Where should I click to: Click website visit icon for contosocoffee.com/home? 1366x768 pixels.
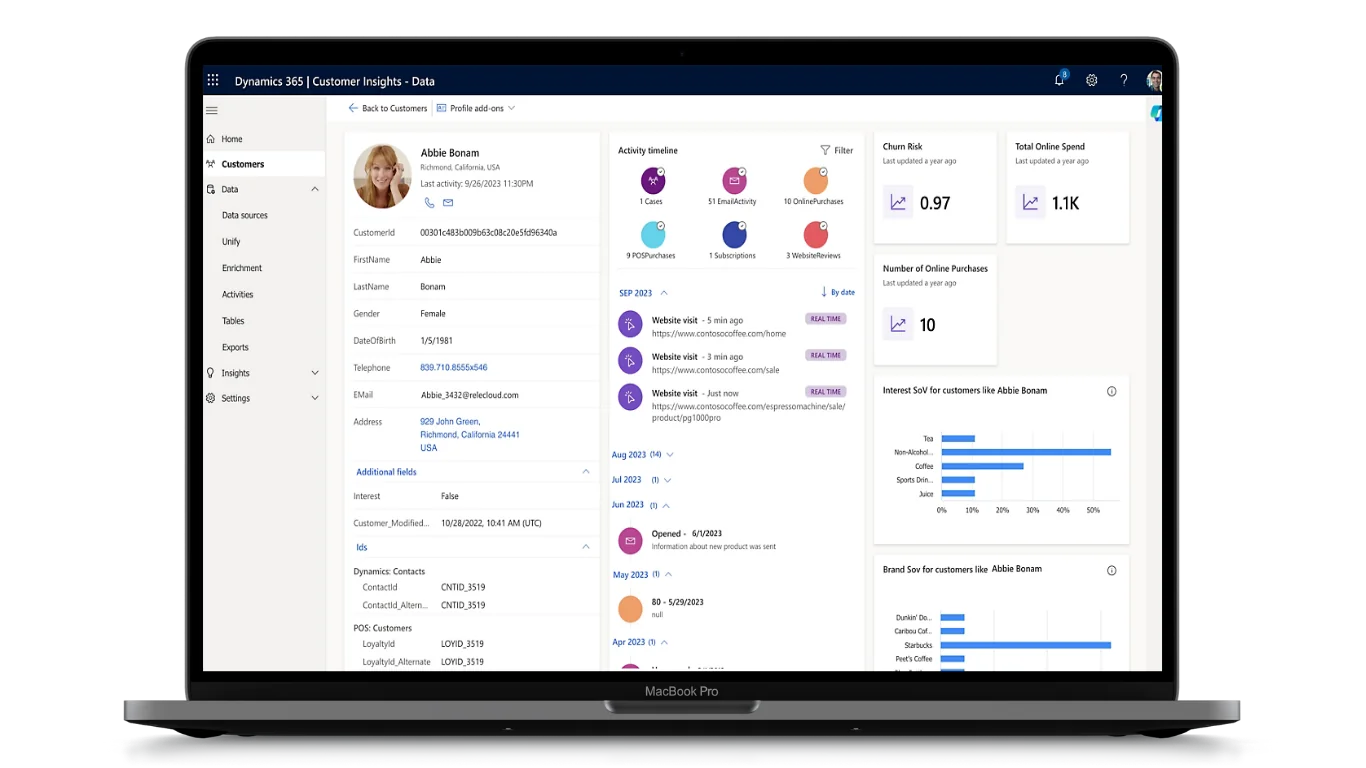(x=629, y=324)
